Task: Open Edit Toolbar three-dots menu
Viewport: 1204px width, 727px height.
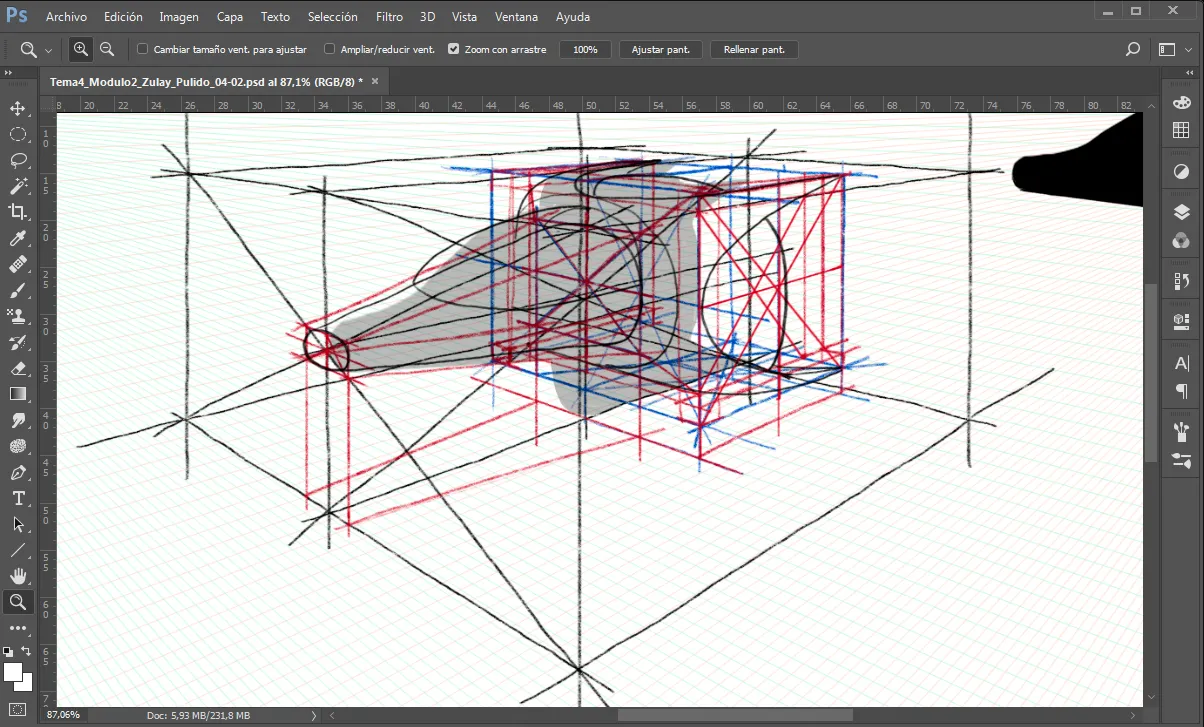Action: pyautogui.click(x=18, y=628)
